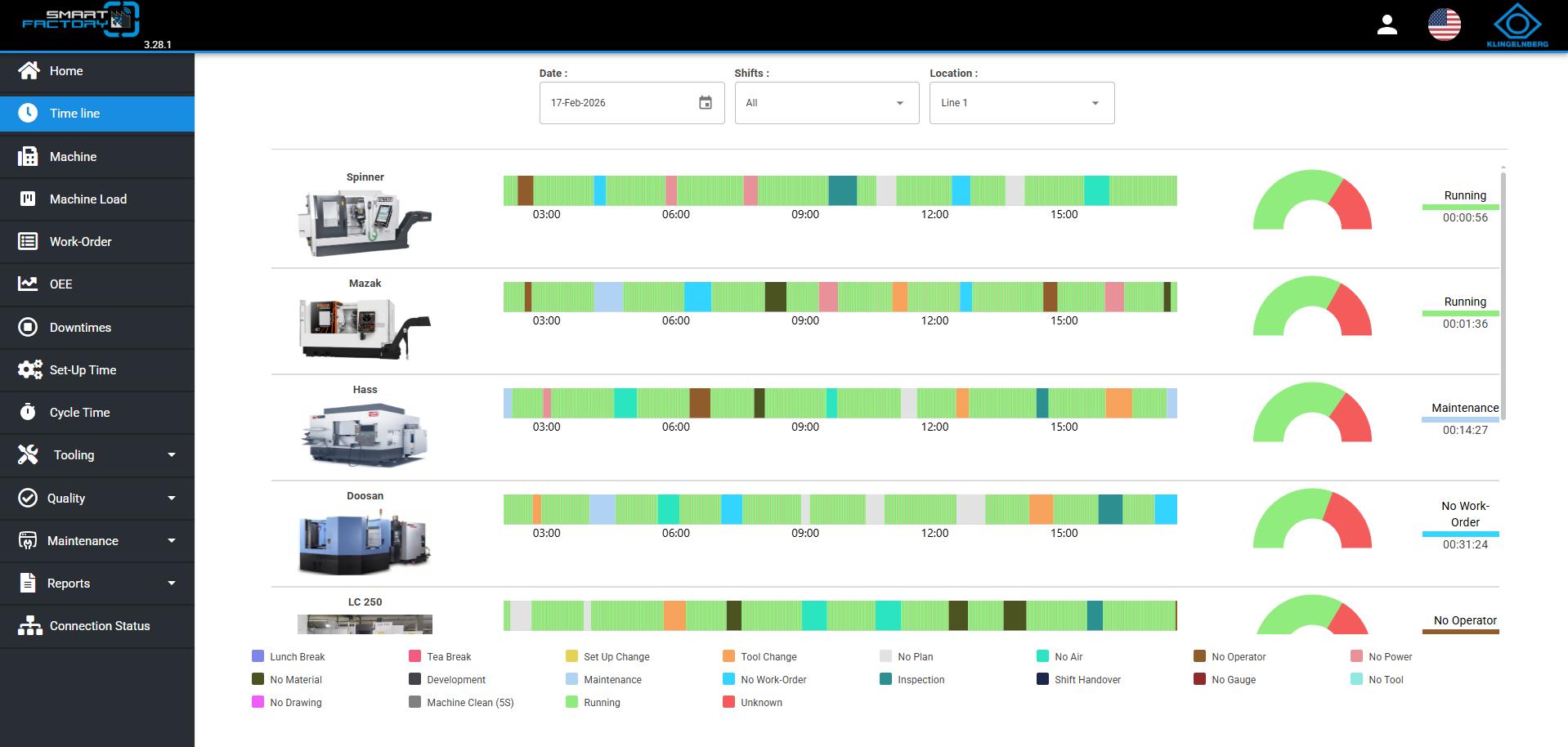
Task: Click the Cycle Time stopwatch icon
Action: click(x=28, y=412)
